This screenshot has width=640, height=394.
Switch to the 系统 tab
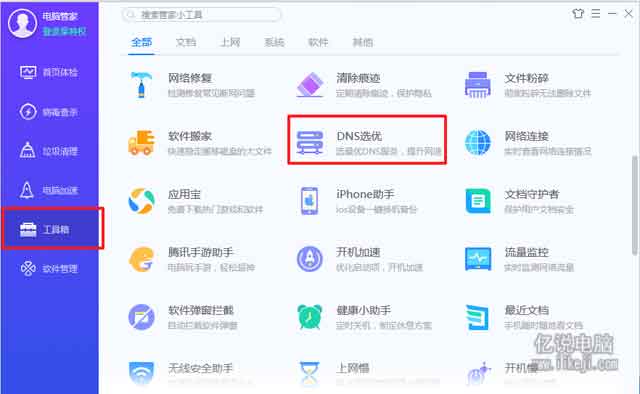pyautogui.click(x=274, y=42)
